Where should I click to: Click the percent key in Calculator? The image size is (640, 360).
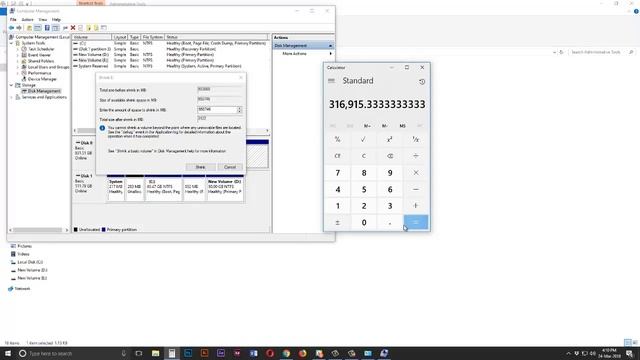pos(338,140)
